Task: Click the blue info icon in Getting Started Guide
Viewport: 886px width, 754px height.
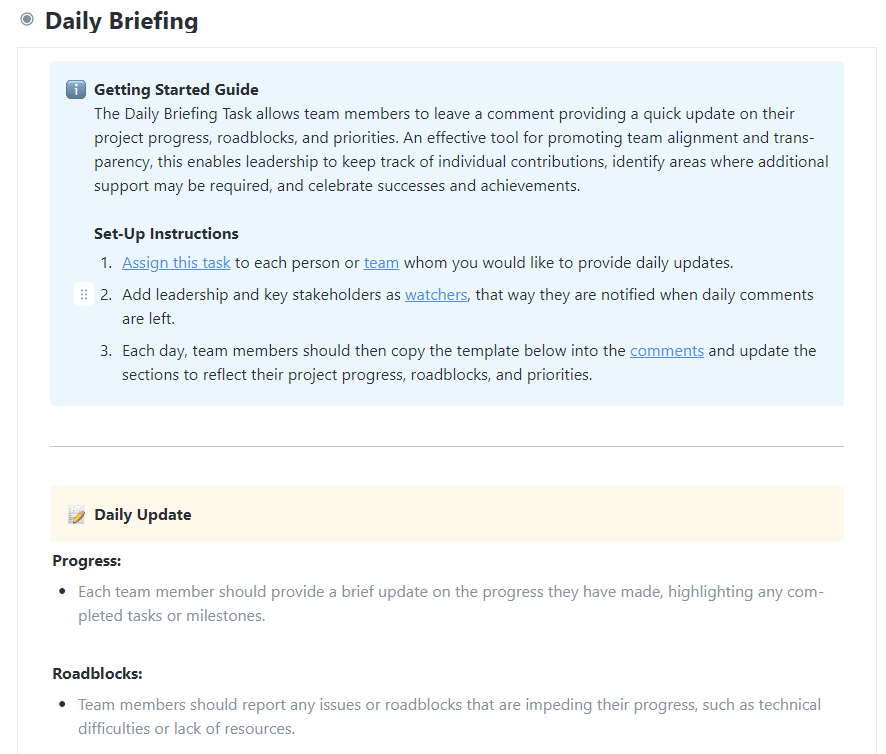Action: [76, 89]
